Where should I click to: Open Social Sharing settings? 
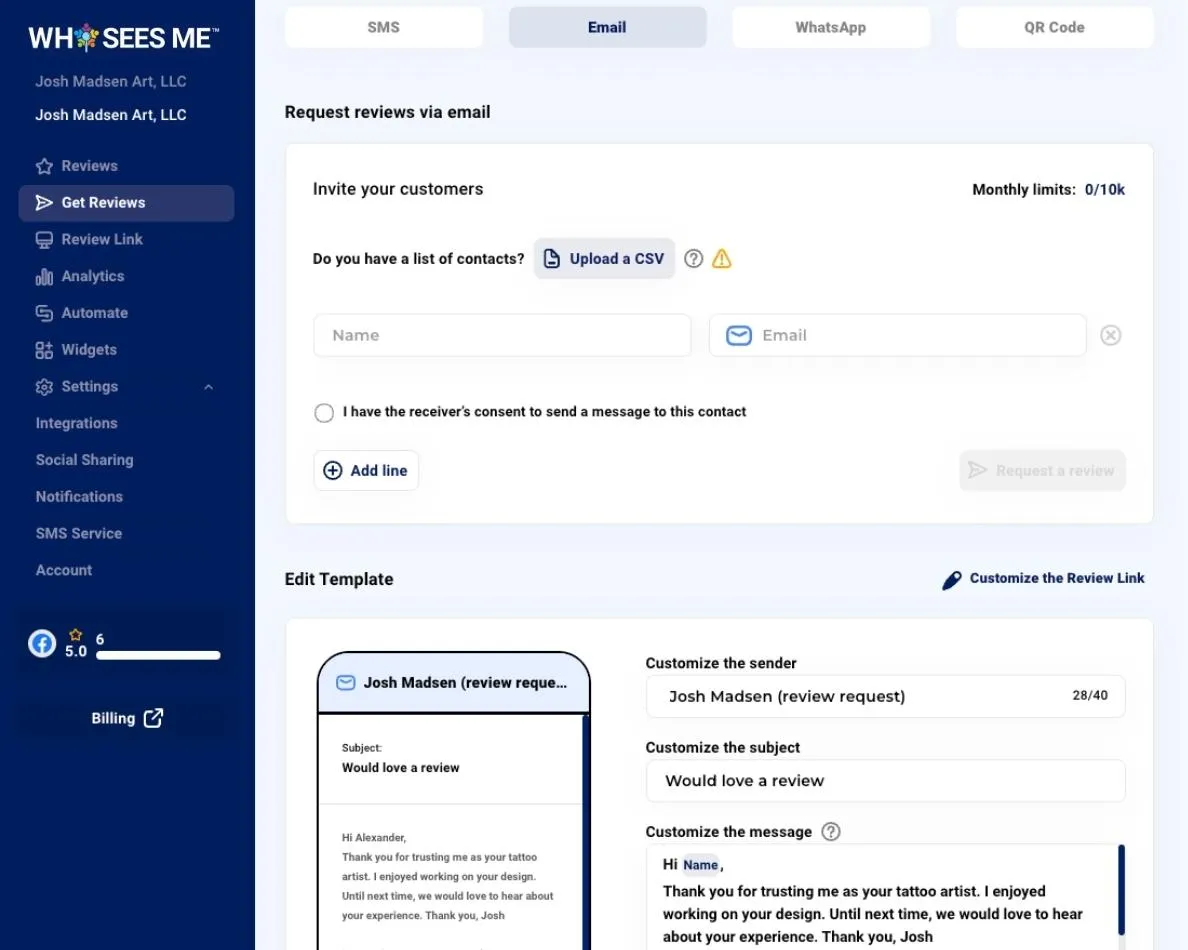pyautogui.click(x=84, y=460)
